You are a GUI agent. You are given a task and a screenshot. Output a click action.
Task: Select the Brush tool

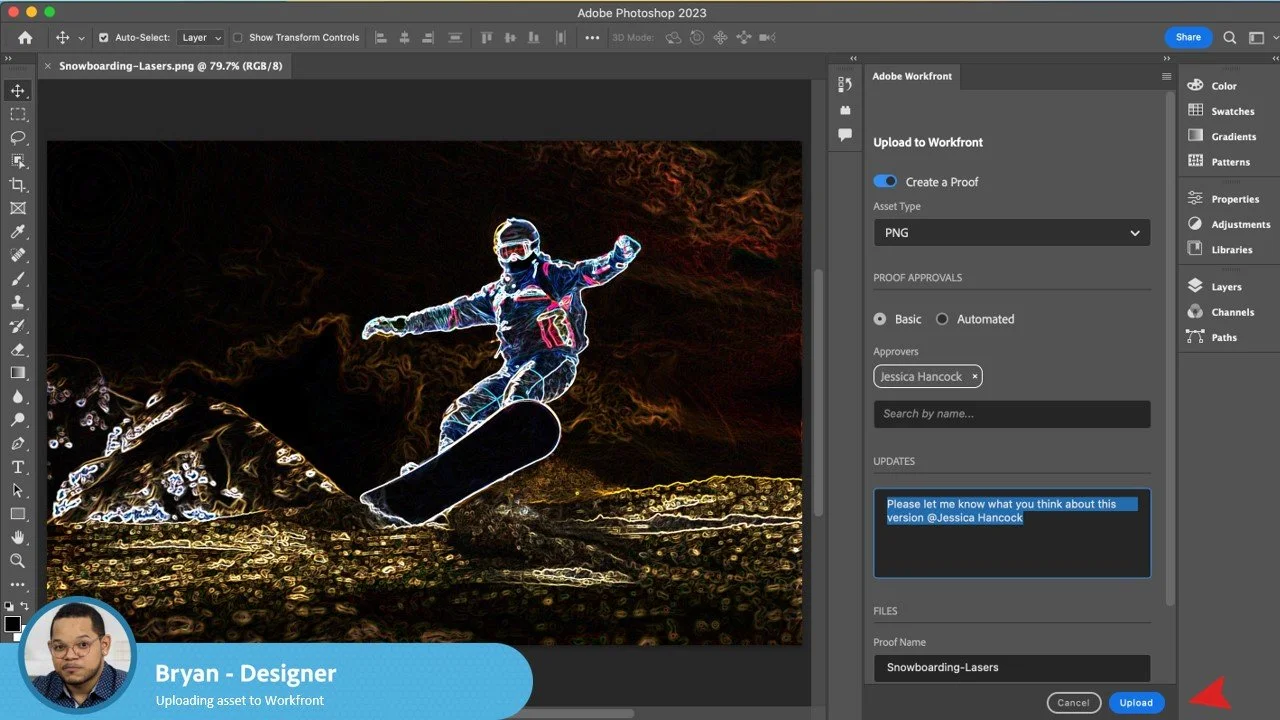tap(18, 279)
